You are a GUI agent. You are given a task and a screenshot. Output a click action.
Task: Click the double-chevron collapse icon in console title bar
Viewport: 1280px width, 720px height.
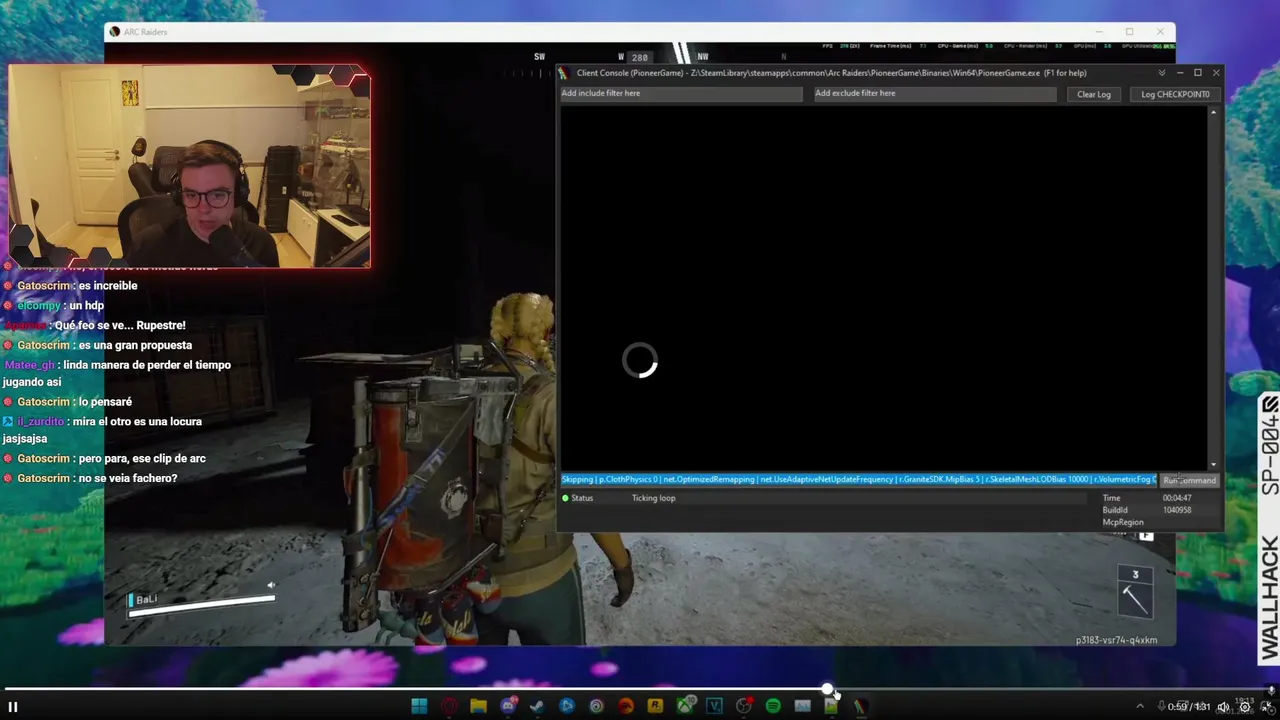[x=1161, y=73]
